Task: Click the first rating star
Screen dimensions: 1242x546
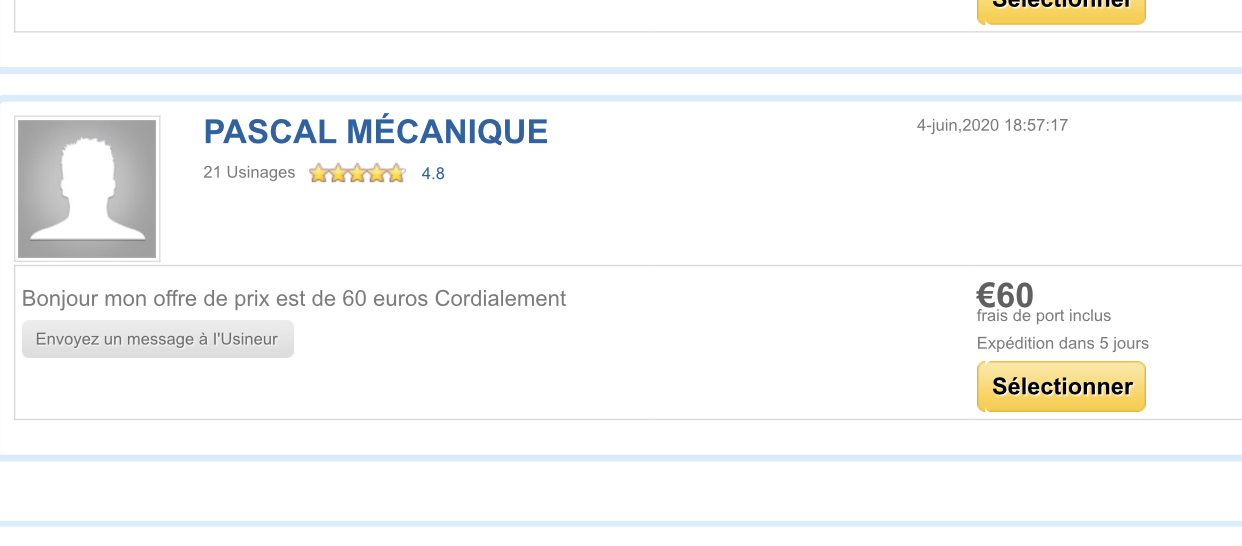Action: coord(319,173)
